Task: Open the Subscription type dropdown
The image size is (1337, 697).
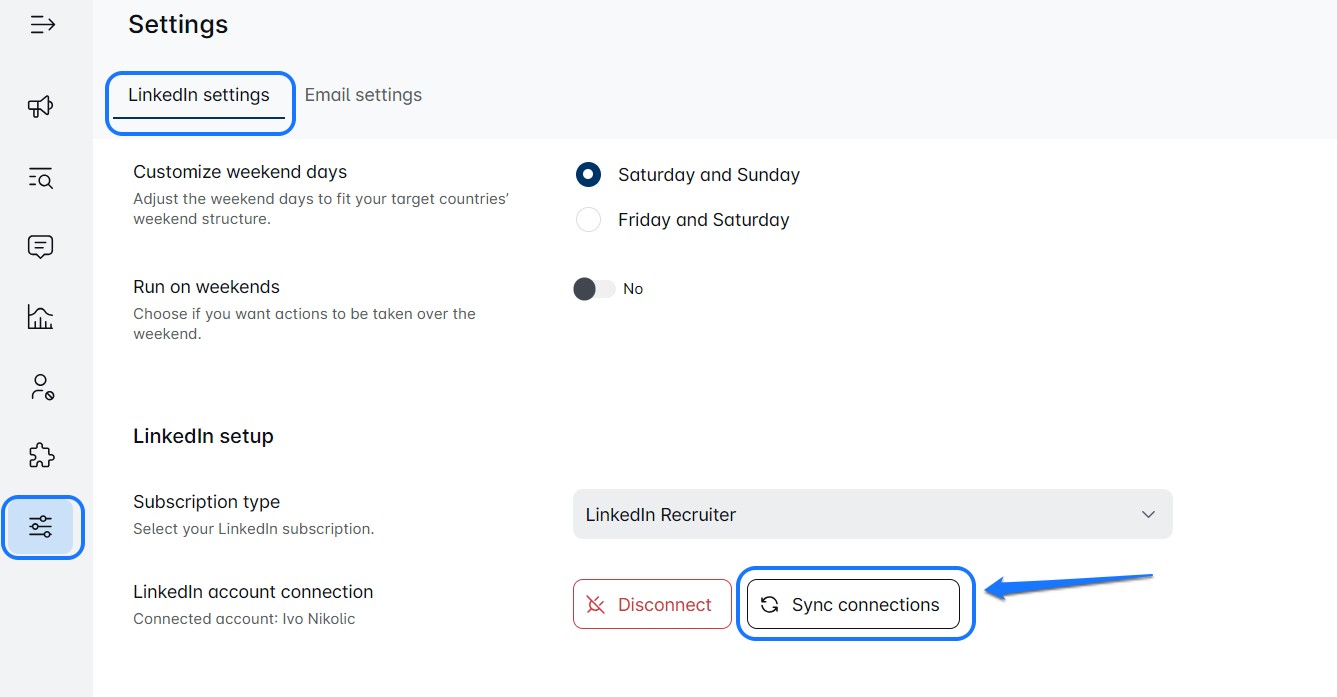Action: (872, 514)
